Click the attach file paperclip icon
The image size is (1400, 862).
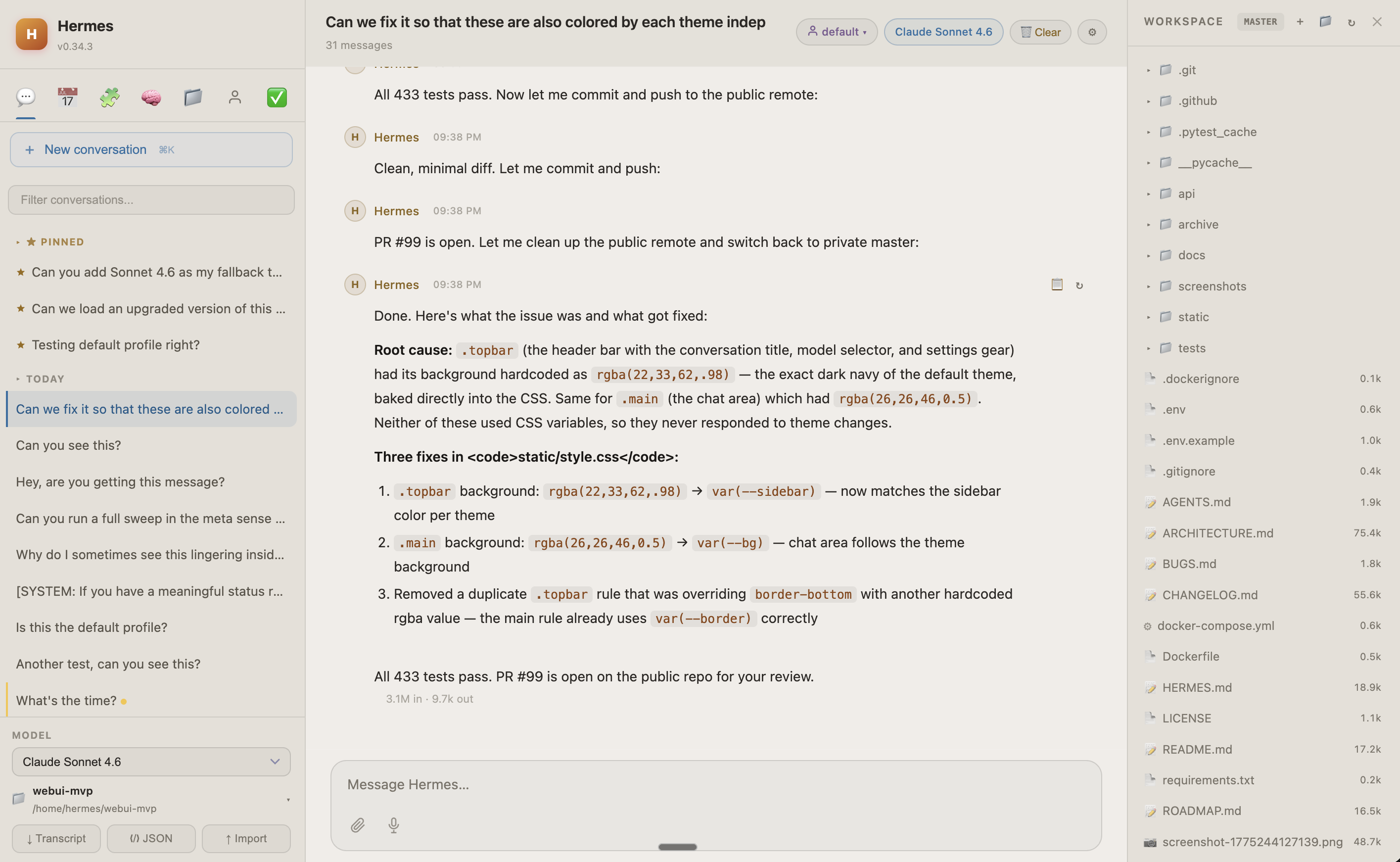click(357, 824)
